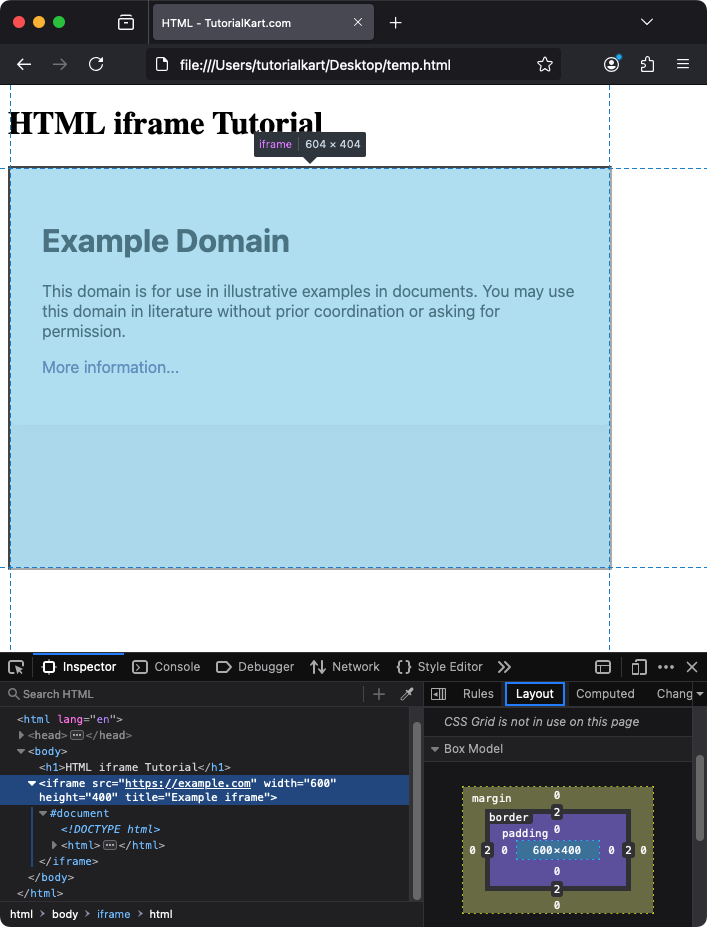Open the Rules side panel tab

(478, 693)
